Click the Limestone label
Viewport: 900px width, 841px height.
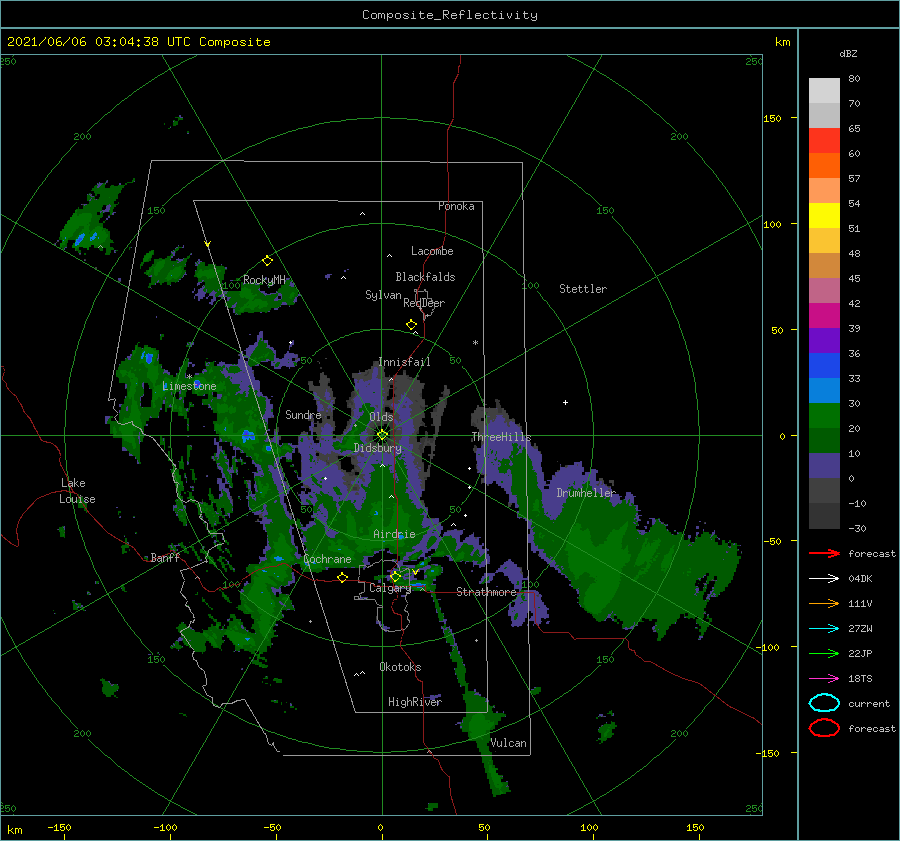click(x=189, y=386)
